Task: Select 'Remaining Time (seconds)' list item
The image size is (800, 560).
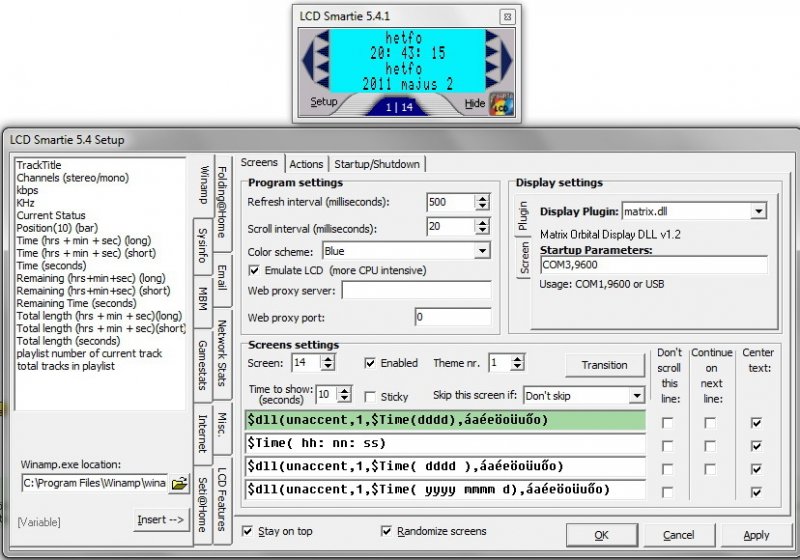Action: coord(76,303)
